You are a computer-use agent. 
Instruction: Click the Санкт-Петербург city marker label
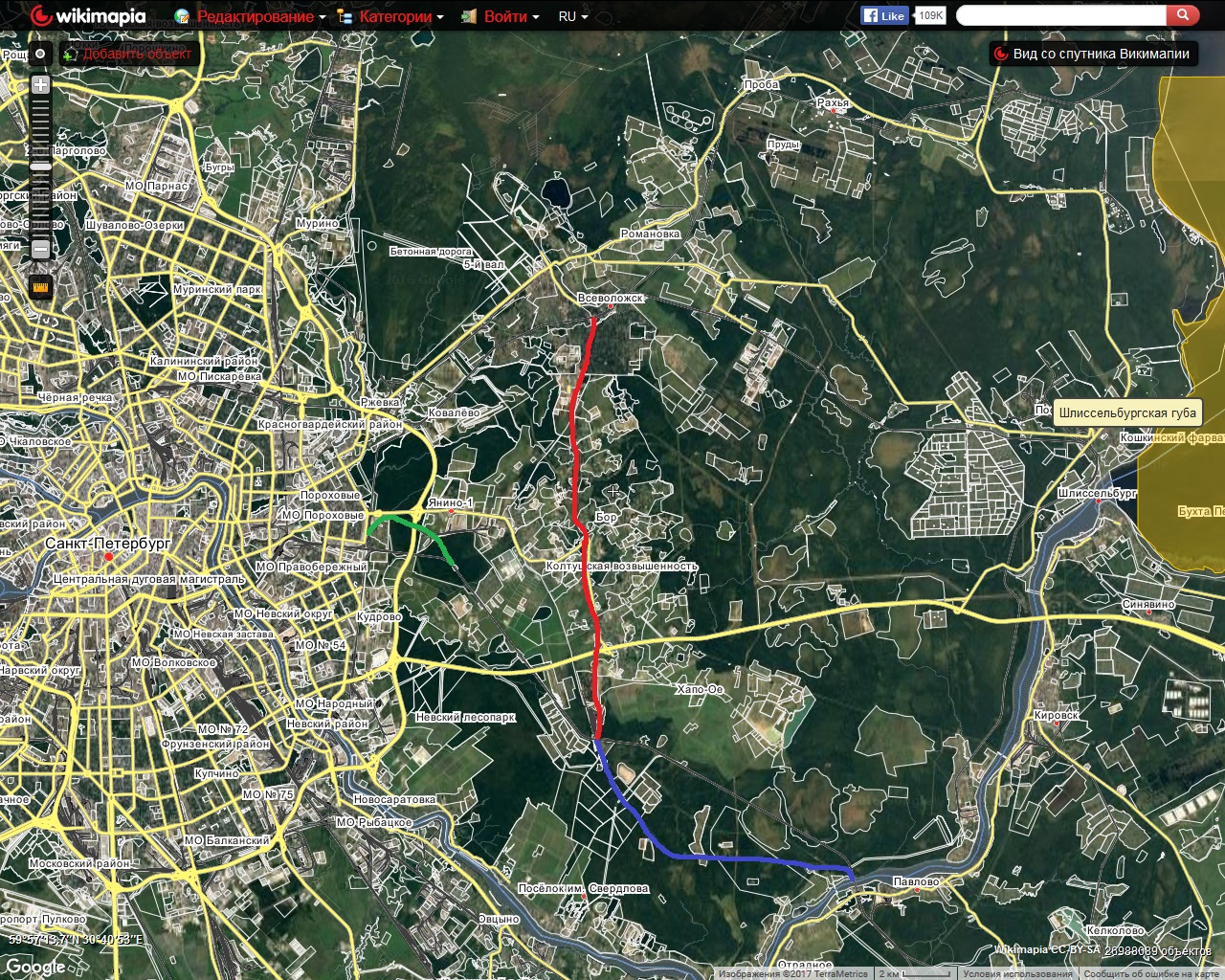click(x=107, y=544)
